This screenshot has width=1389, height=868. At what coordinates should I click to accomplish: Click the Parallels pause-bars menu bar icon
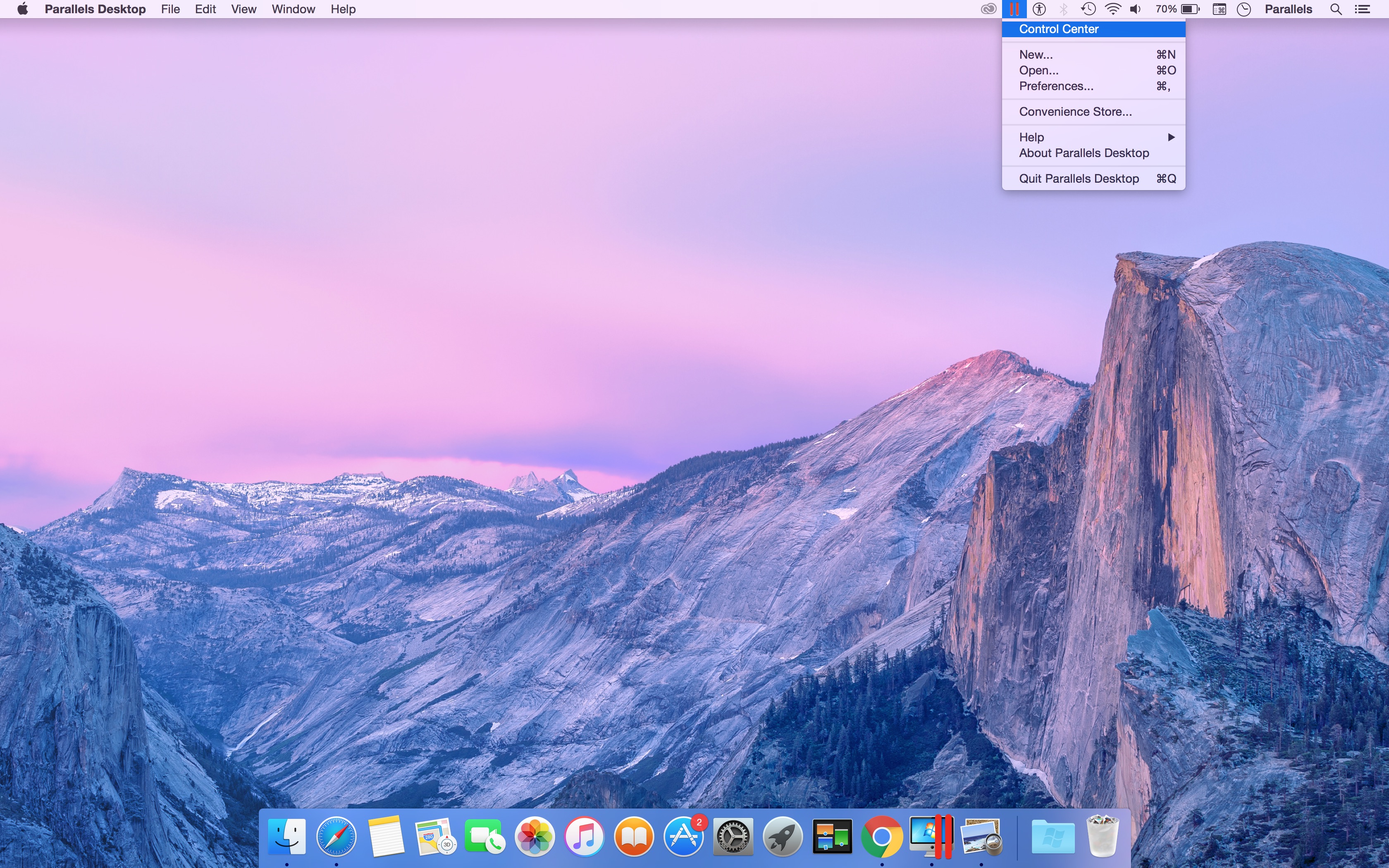pos(1014,9)
